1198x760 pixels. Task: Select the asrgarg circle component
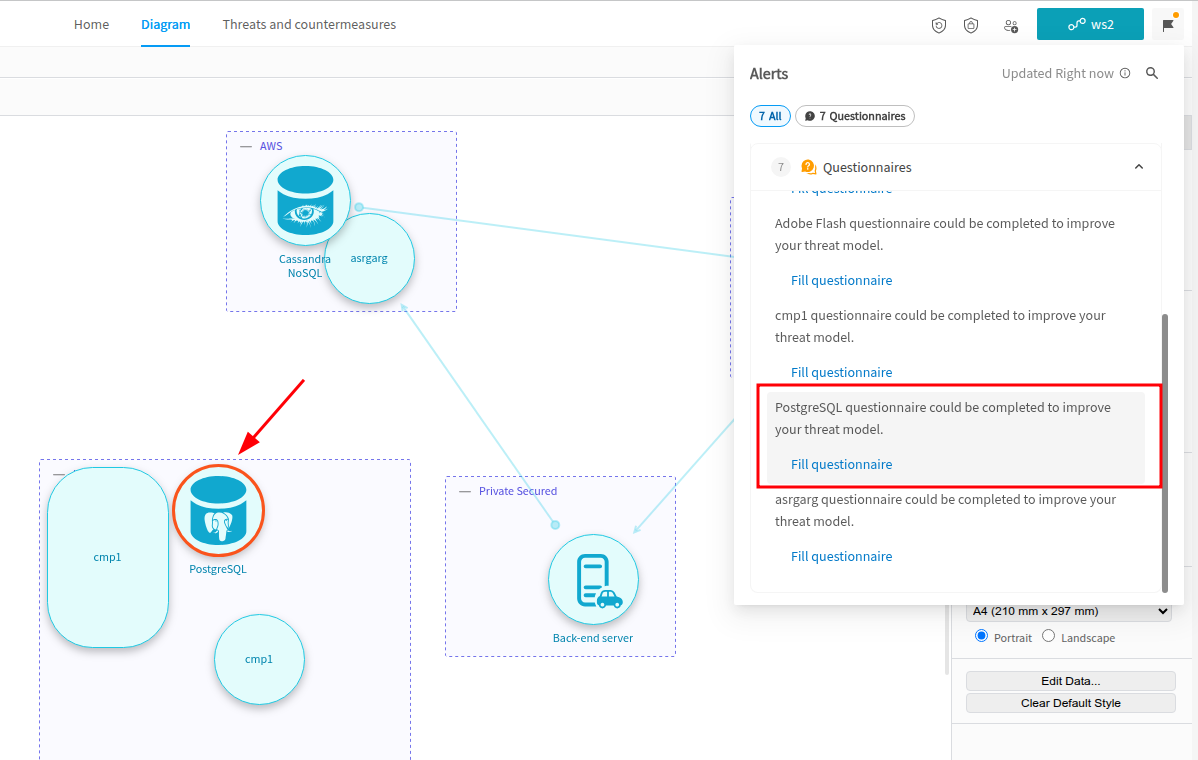[x=370, y=259]
